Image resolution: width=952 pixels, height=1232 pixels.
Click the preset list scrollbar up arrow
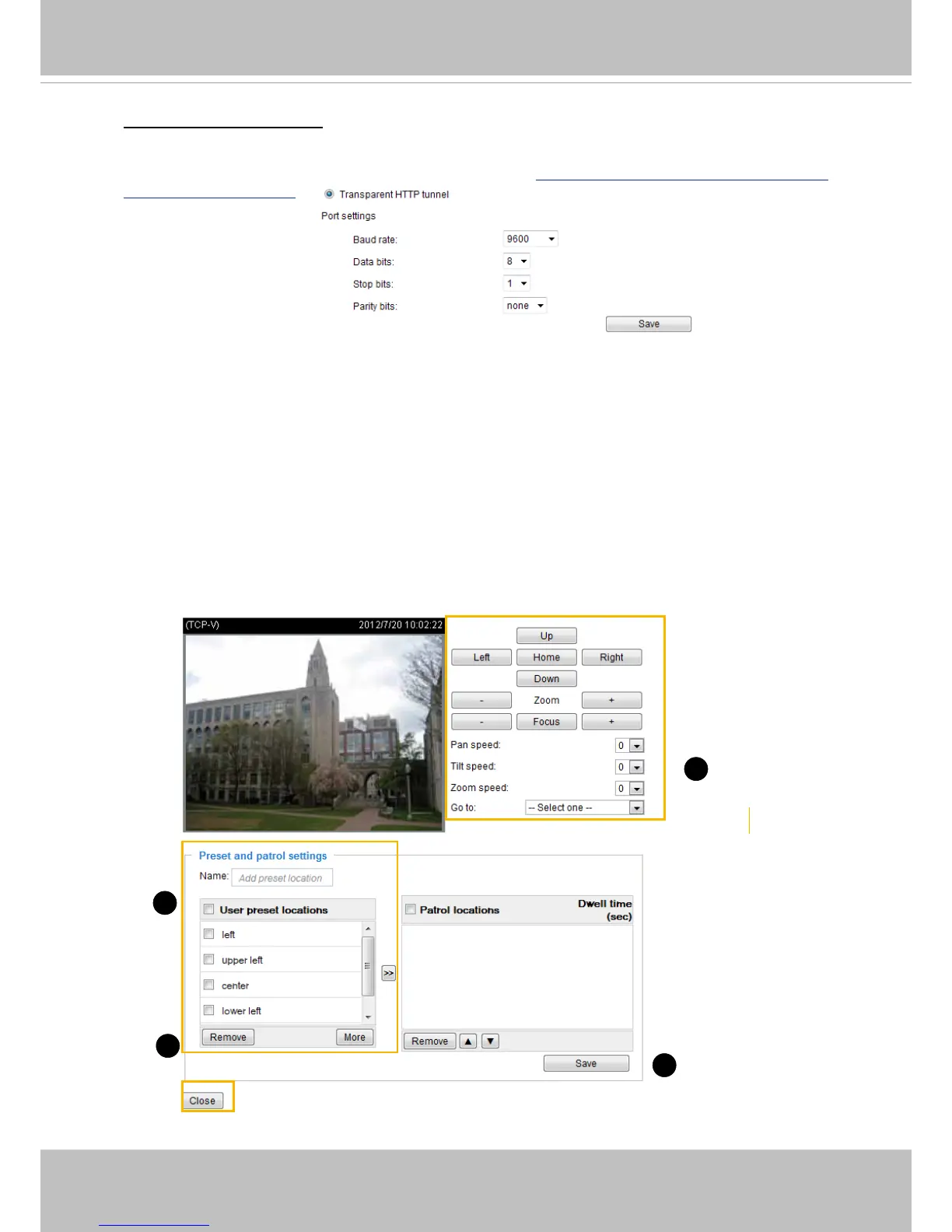(x=369, y=929)
